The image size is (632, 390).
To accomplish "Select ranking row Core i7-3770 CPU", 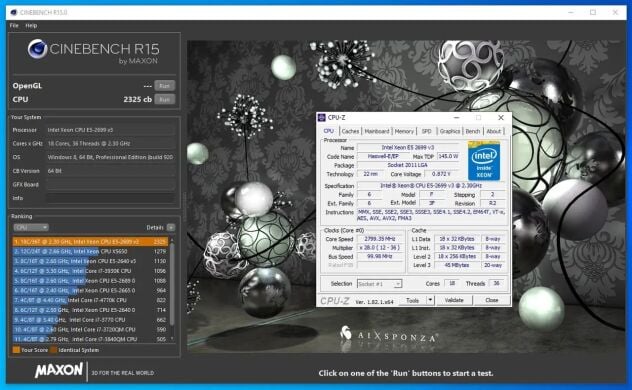I will (x=90, y=319).
